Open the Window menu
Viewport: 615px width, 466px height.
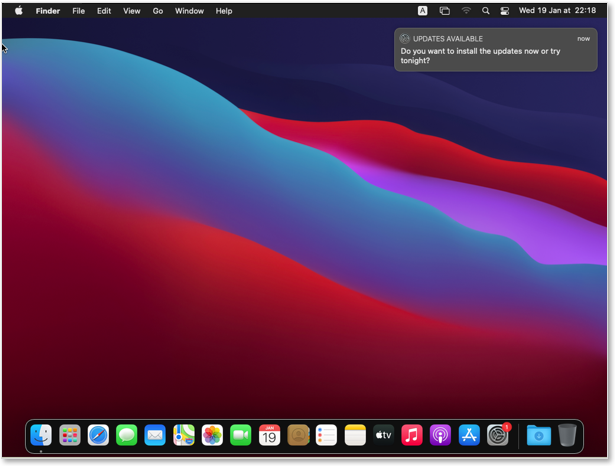coord(189,11)
